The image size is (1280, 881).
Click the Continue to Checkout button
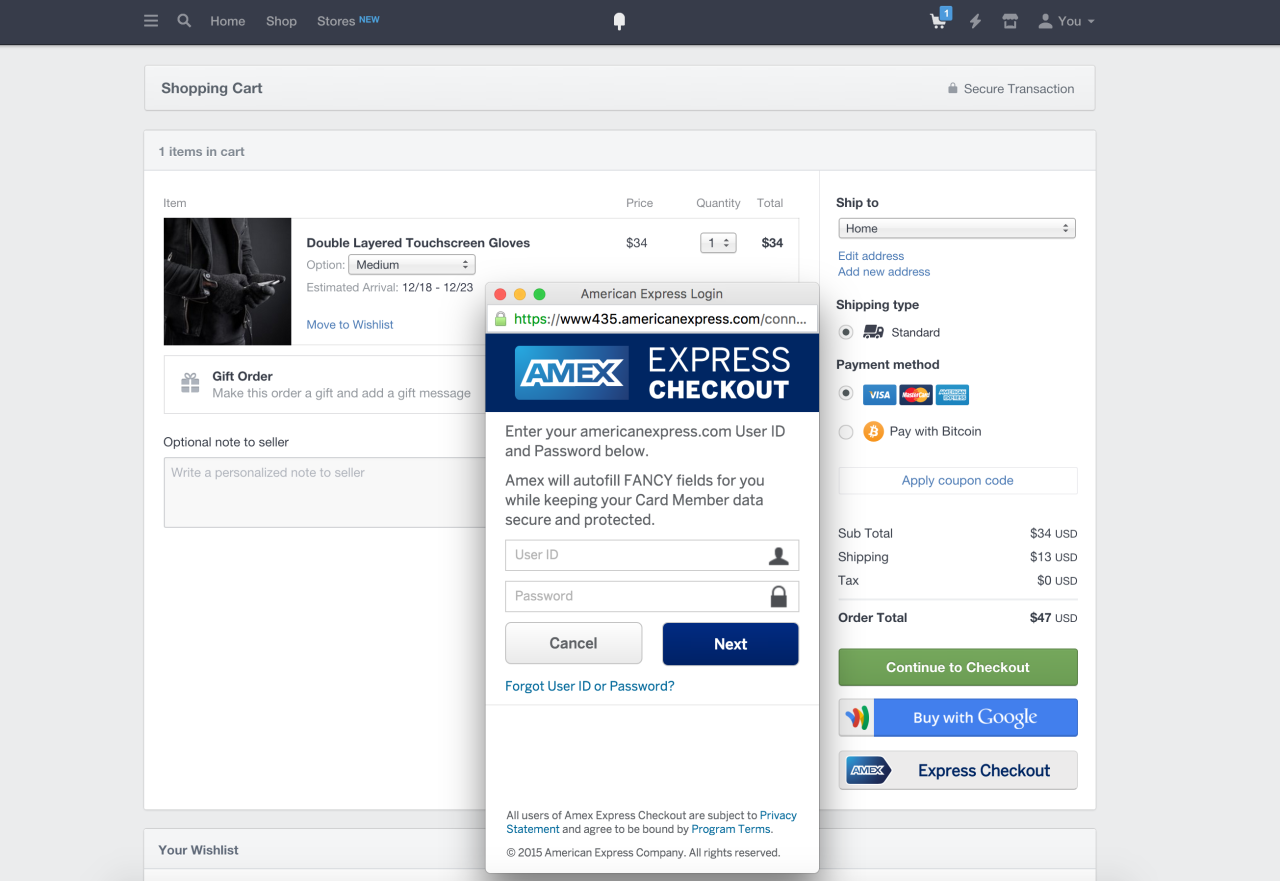pyautogui.click(x=958, y=667)
